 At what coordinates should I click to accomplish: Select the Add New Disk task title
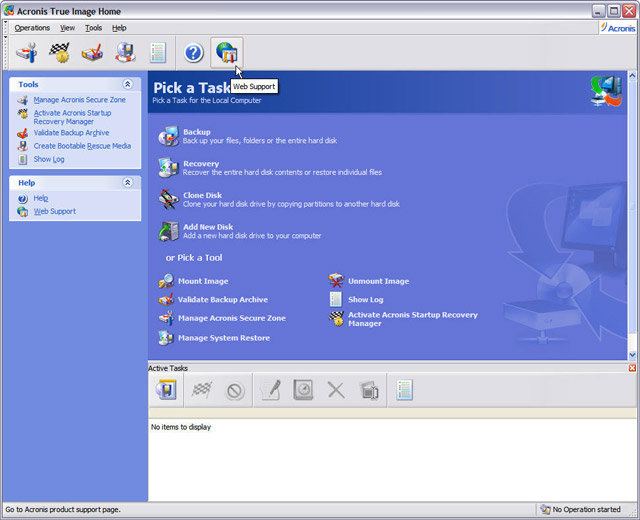coord(208,227)
